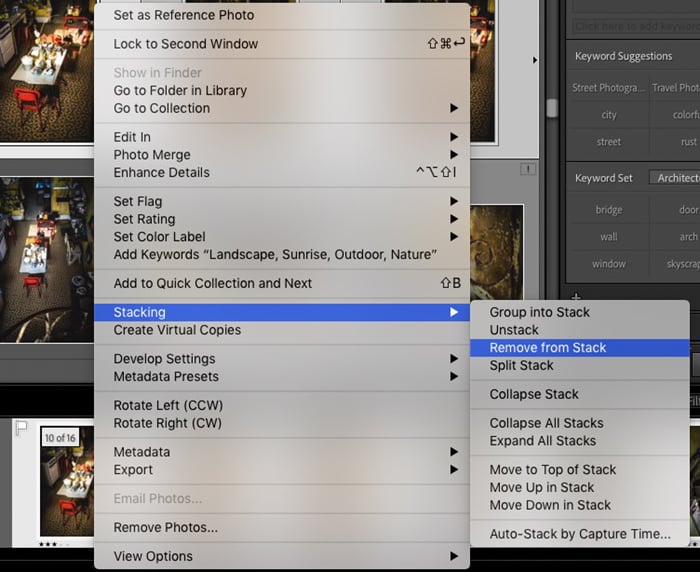Click Collapse Stack

point(580,394)
